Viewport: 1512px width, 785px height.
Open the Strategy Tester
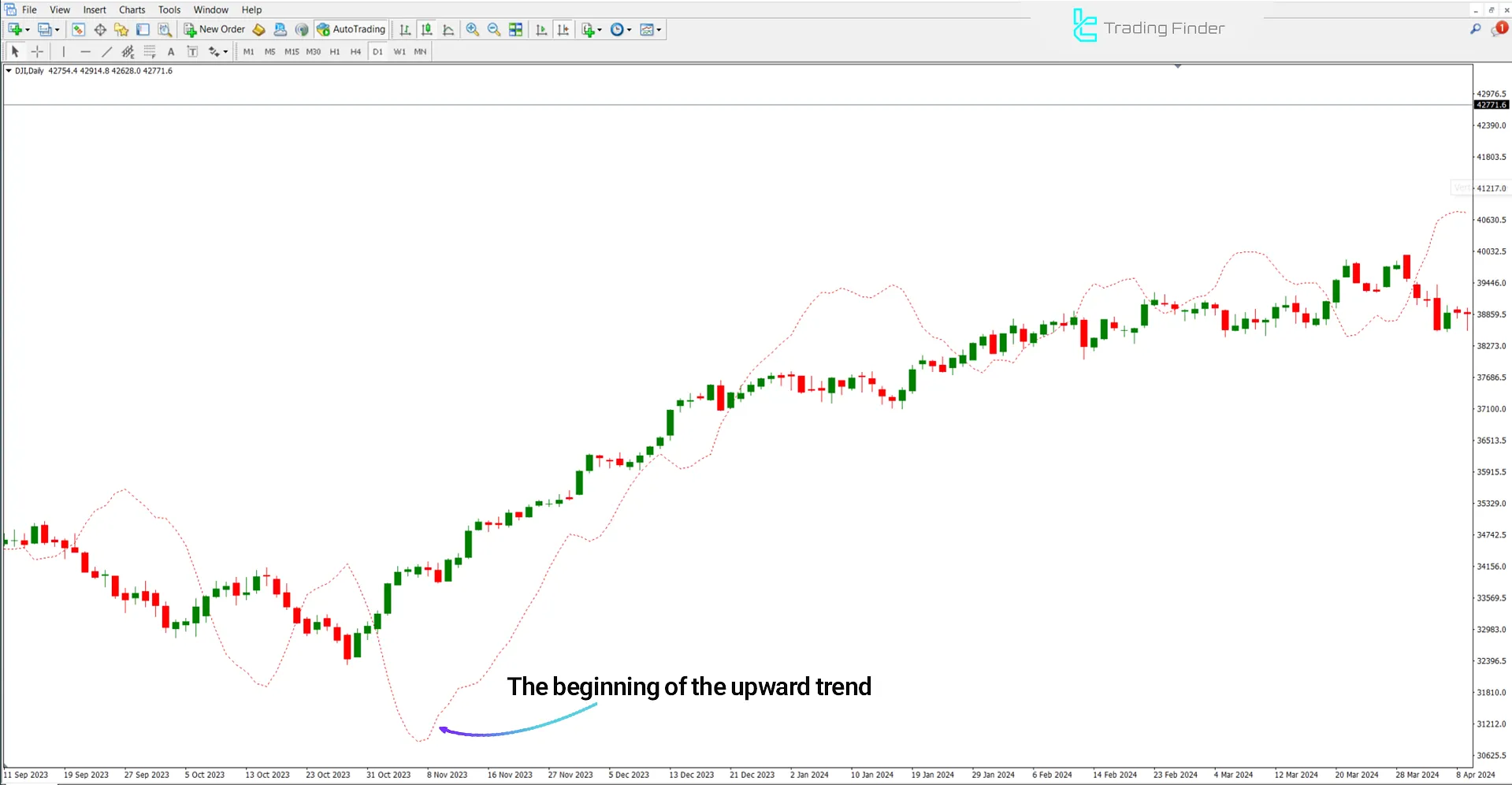click(165, 29)
